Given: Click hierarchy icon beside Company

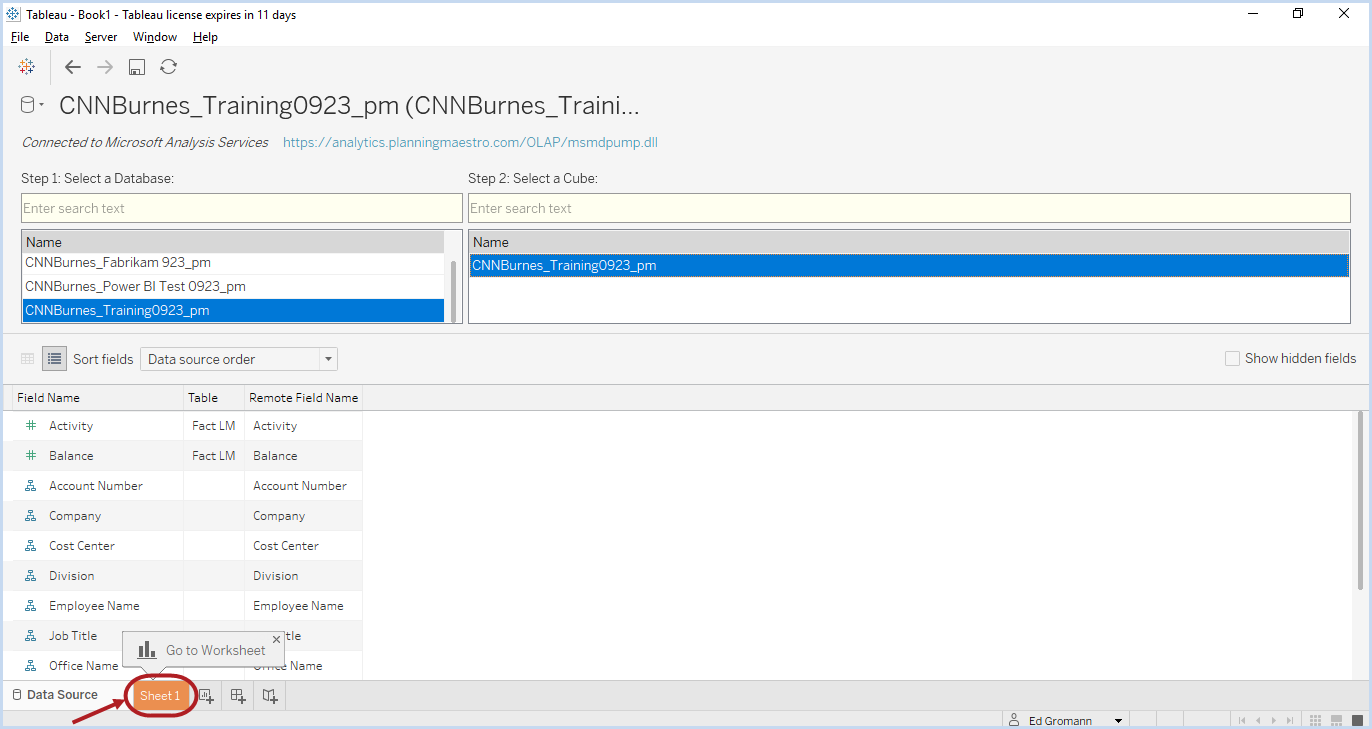Looking at the screenshot, I should click(x=30, y=516).
